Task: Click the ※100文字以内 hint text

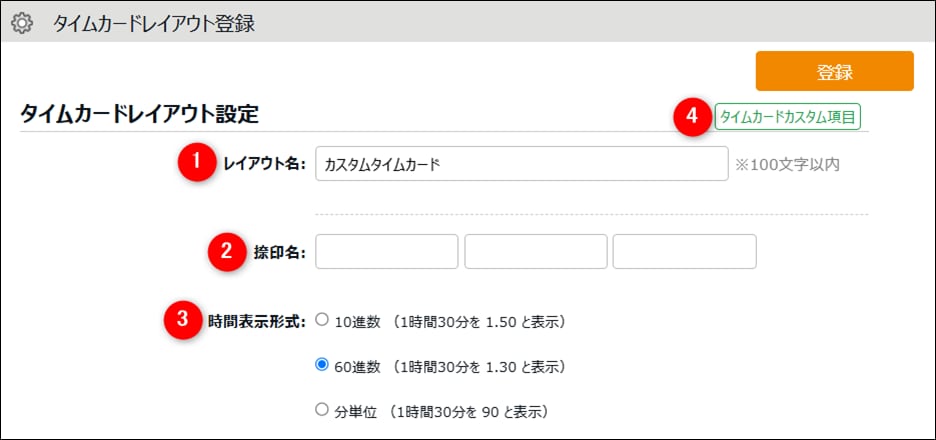Action: click(787, 164)
